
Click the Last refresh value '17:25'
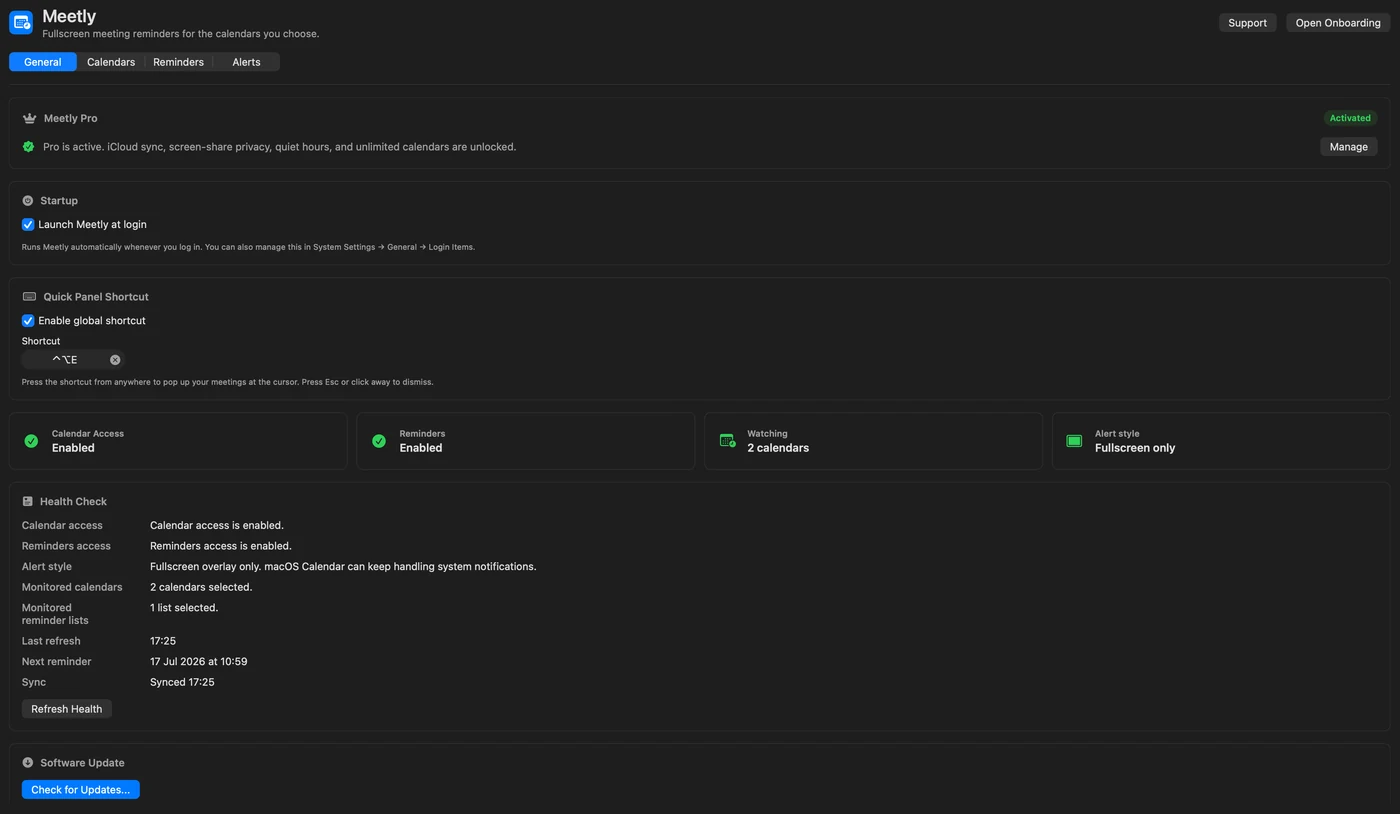point(163,641)
